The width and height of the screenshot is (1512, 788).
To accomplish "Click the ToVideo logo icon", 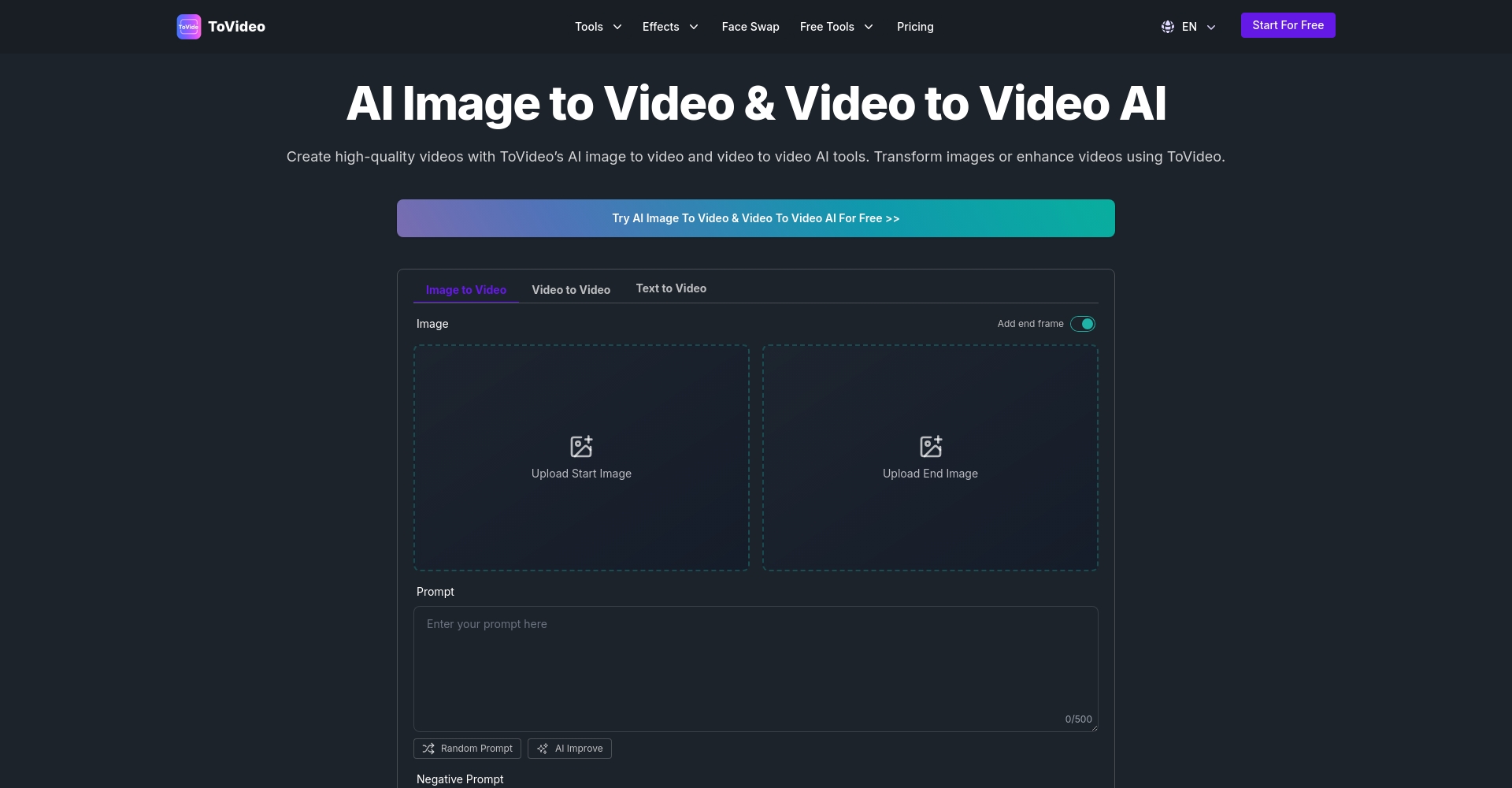I will click(189, 27).
